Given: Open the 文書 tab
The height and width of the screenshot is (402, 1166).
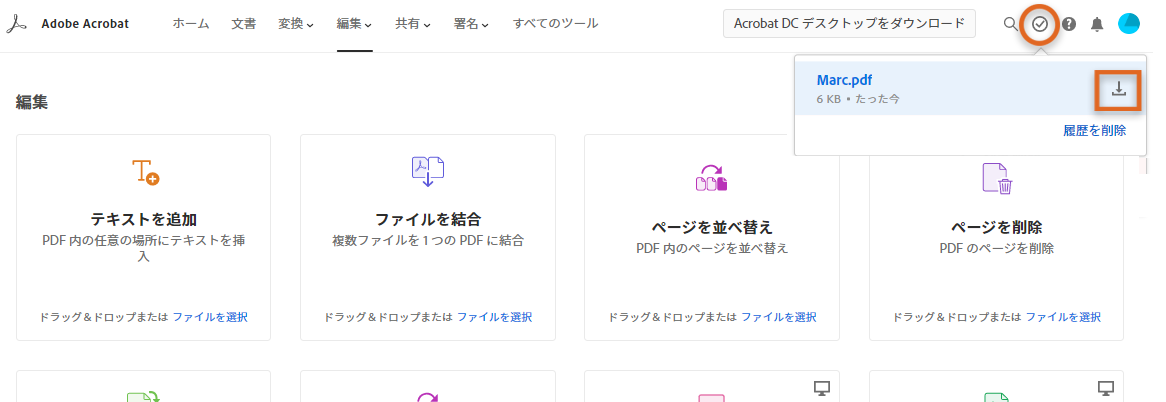Looking at the screenshot, I should coord(244,24).
